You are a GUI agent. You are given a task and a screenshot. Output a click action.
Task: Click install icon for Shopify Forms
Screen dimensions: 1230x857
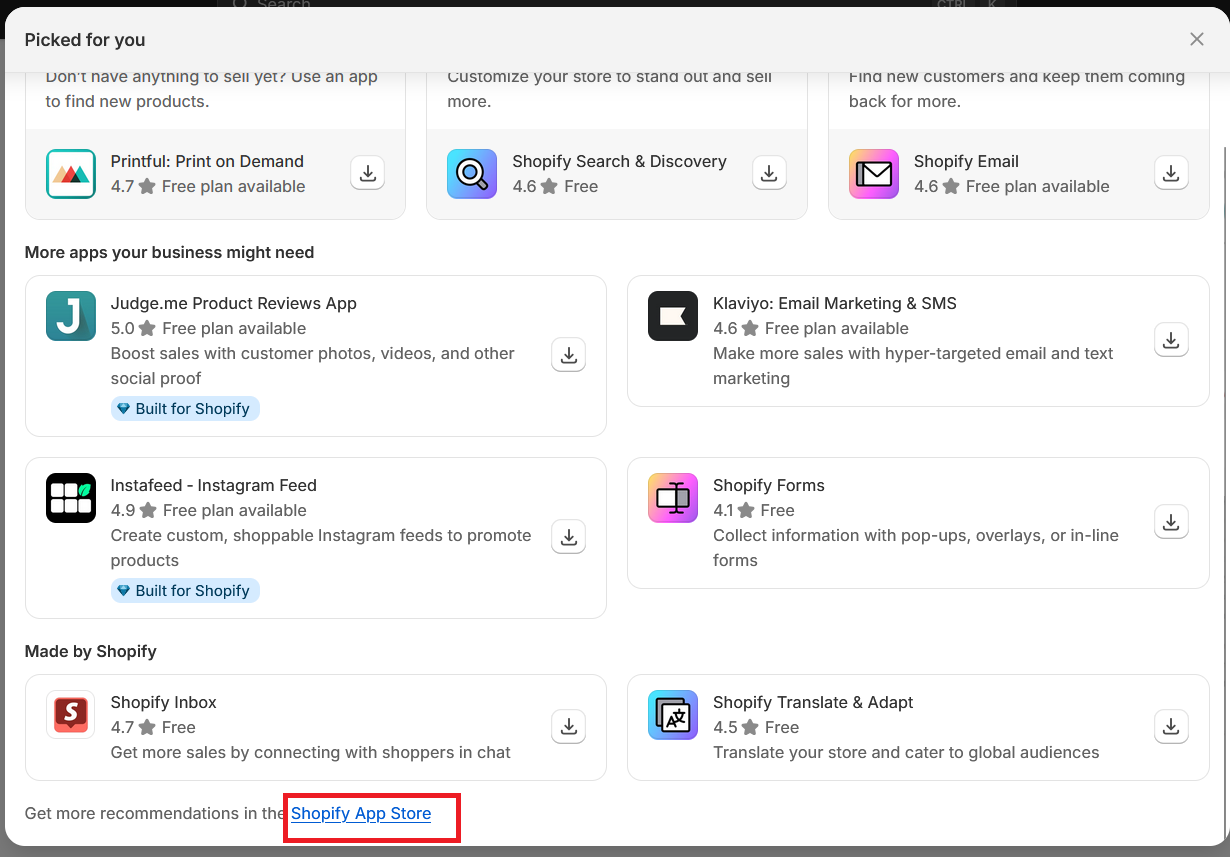[1171, 522]
